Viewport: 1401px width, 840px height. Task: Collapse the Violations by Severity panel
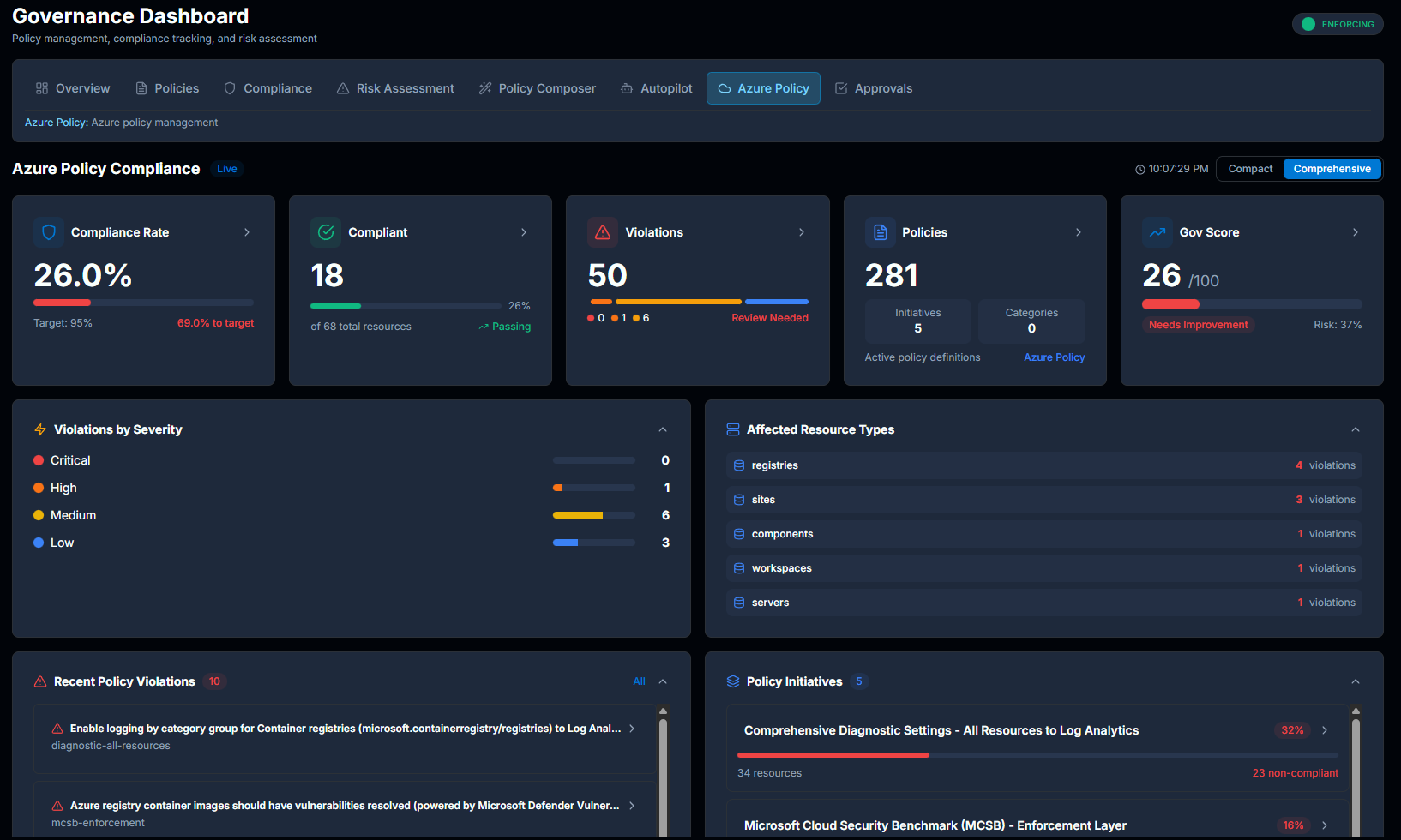click(663, 429)
